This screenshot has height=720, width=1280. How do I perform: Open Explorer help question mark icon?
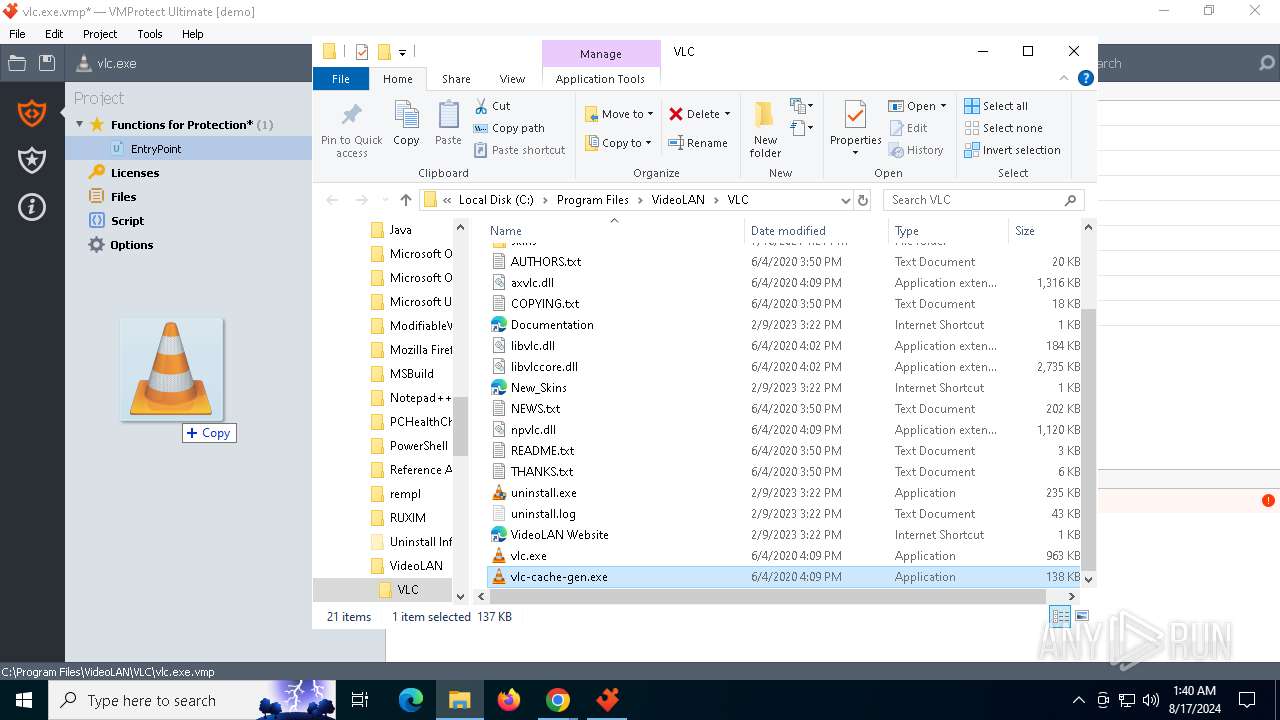pyautogui.click(x=1085, y=79)
